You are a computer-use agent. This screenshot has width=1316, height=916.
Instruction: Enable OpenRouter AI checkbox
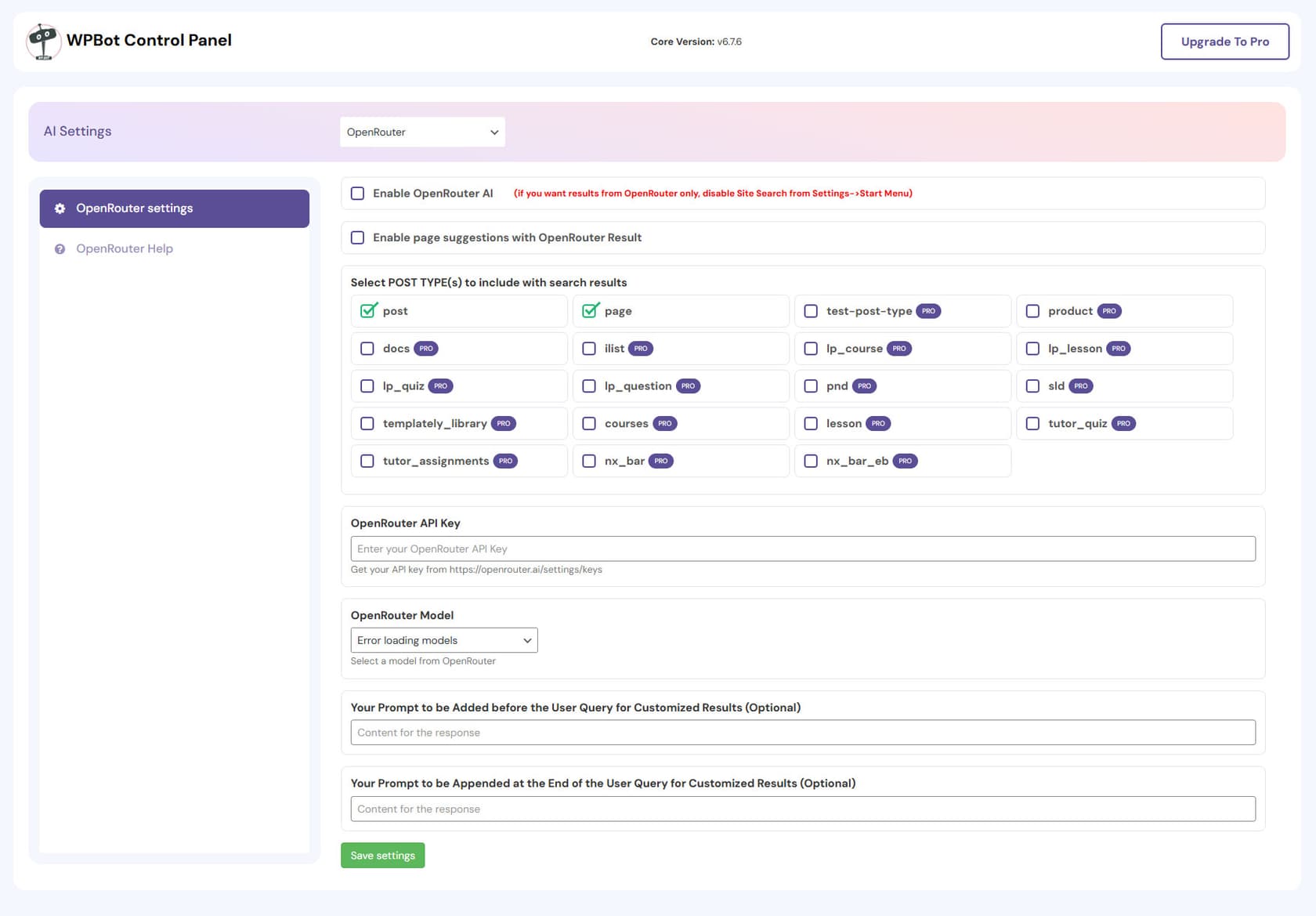tap(357, 194)
